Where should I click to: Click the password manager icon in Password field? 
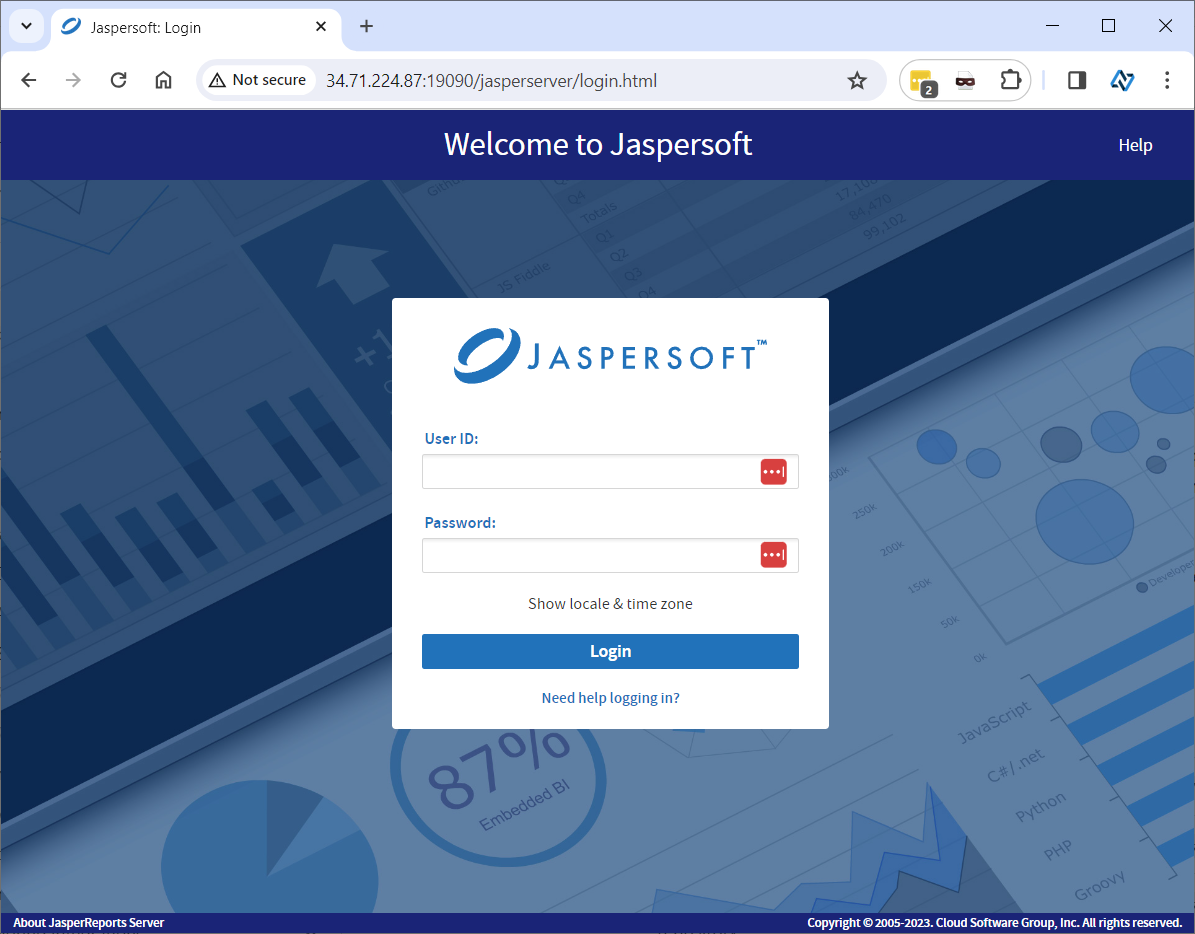pyautogui.click(x=773, y=555)
